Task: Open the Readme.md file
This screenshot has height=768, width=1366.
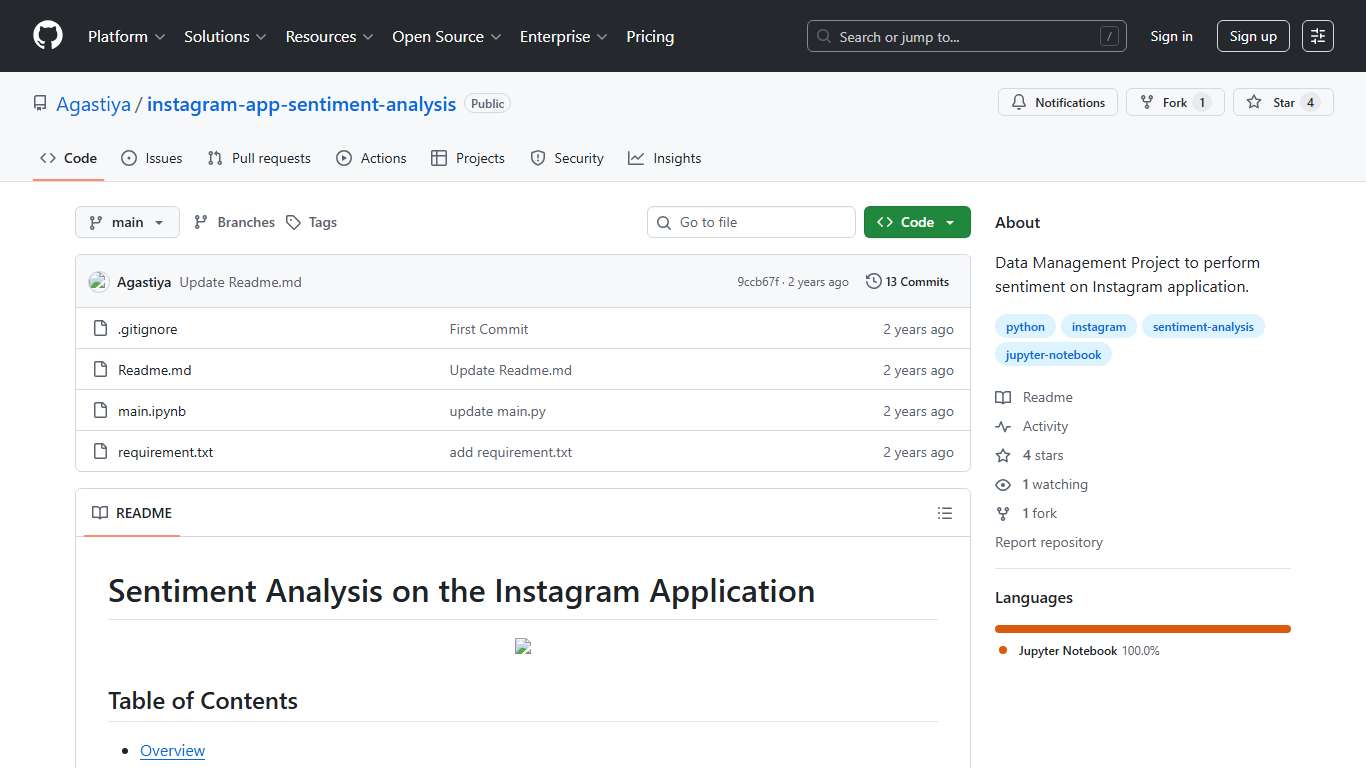Action: (x=155, y=370)
